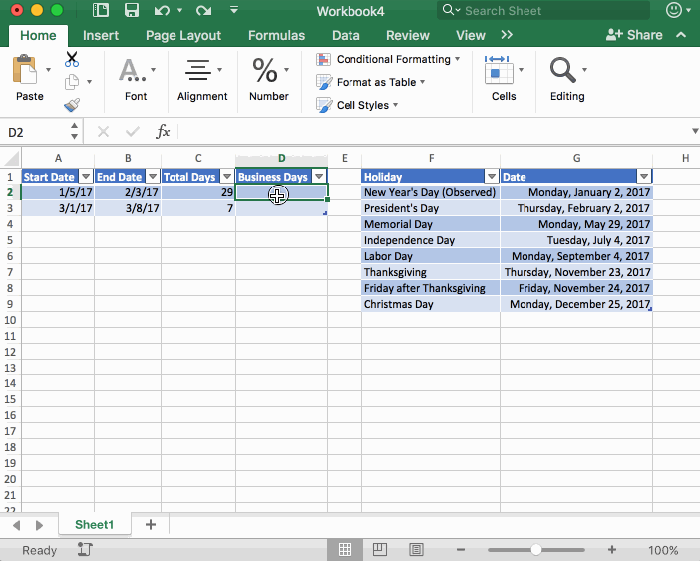Collapse the ribbon with chevron
Viewport: 700px width, 561px height.
click(x=681, y=35)
